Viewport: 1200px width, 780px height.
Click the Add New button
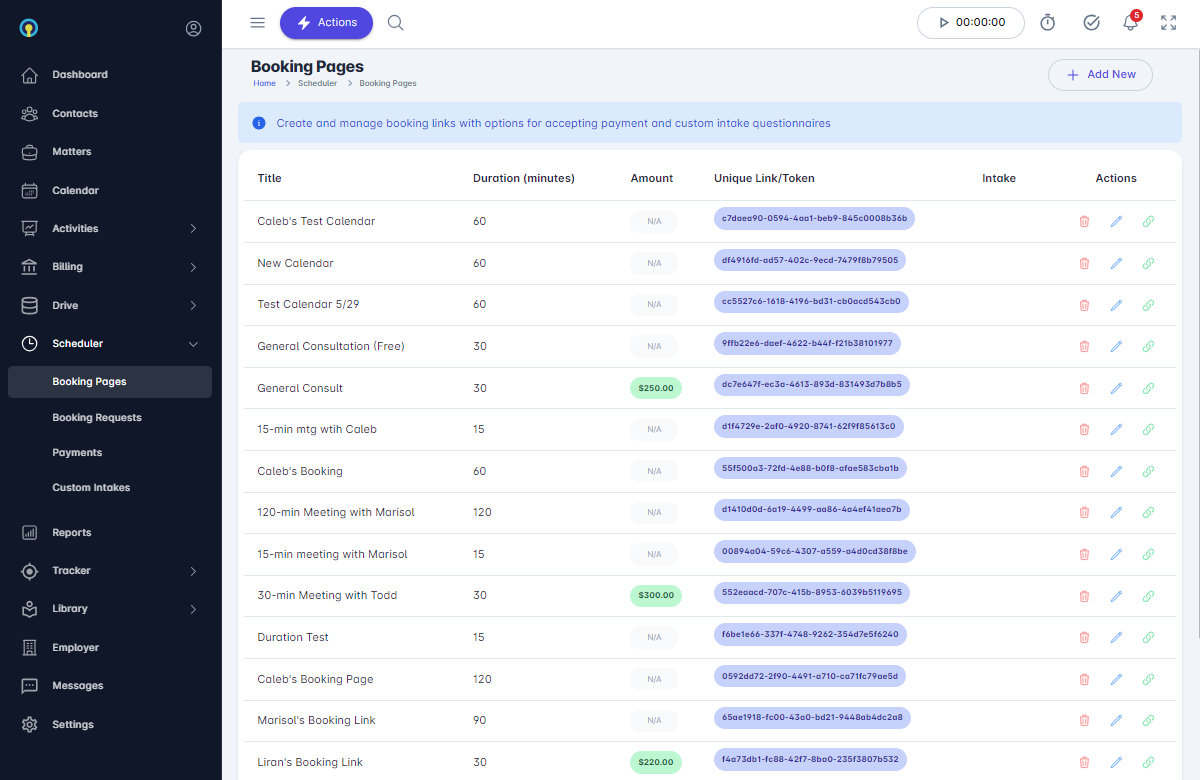click(1100, 75)
